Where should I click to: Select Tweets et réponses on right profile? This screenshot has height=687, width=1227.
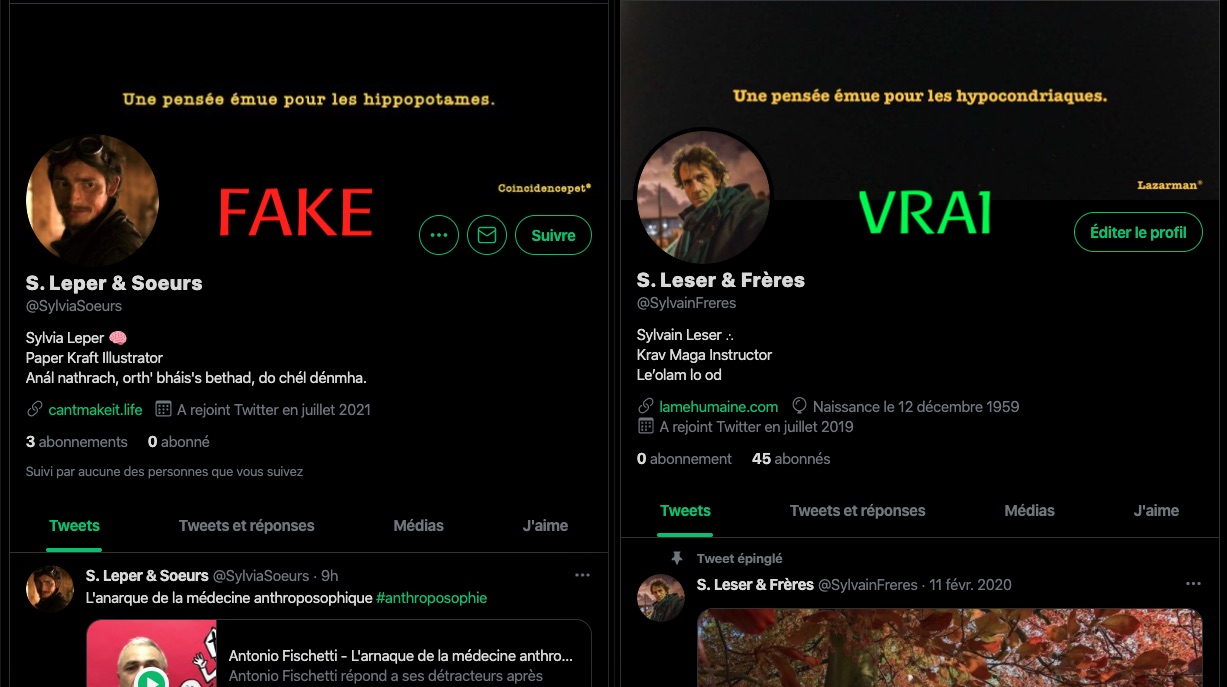(x=857, y=510)
